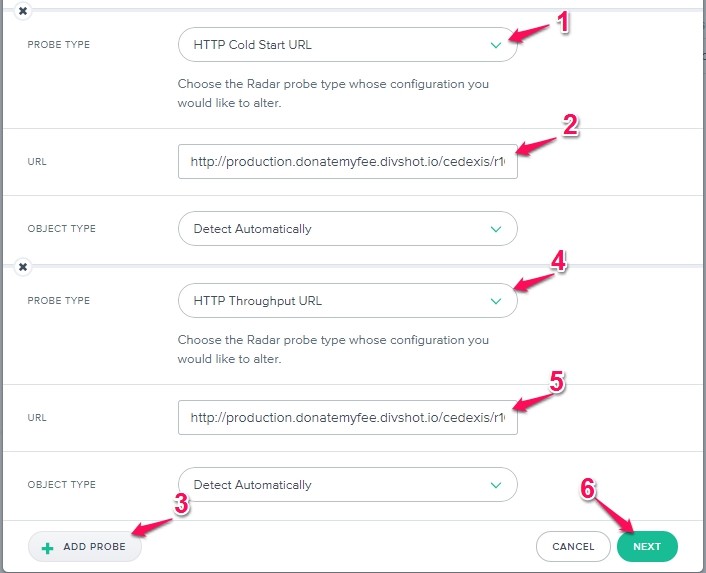Click the red annotation number 2
706x573 pixels.
pos(570,125)
